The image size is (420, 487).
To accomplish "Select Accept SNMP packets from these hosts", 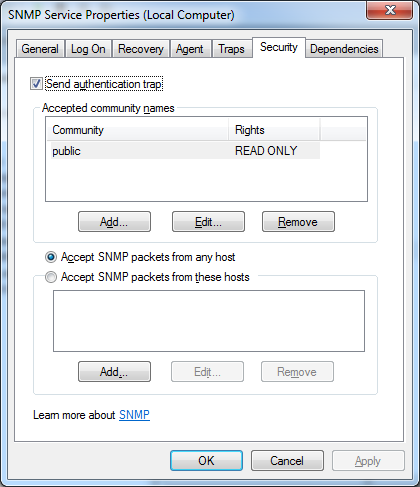I will (x=51, y=277).
